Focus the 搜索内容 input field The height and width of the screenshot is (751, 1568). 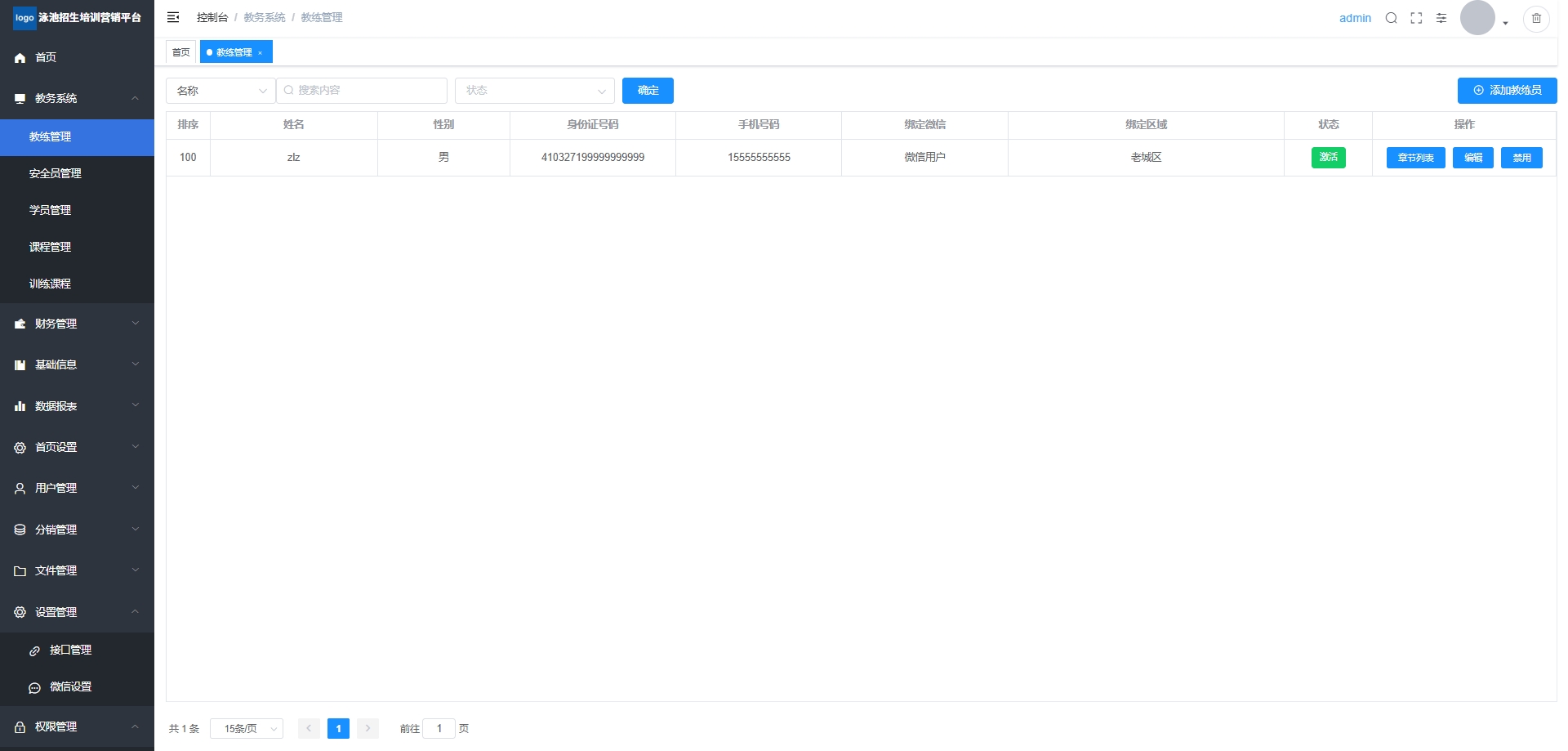point(362,91)
